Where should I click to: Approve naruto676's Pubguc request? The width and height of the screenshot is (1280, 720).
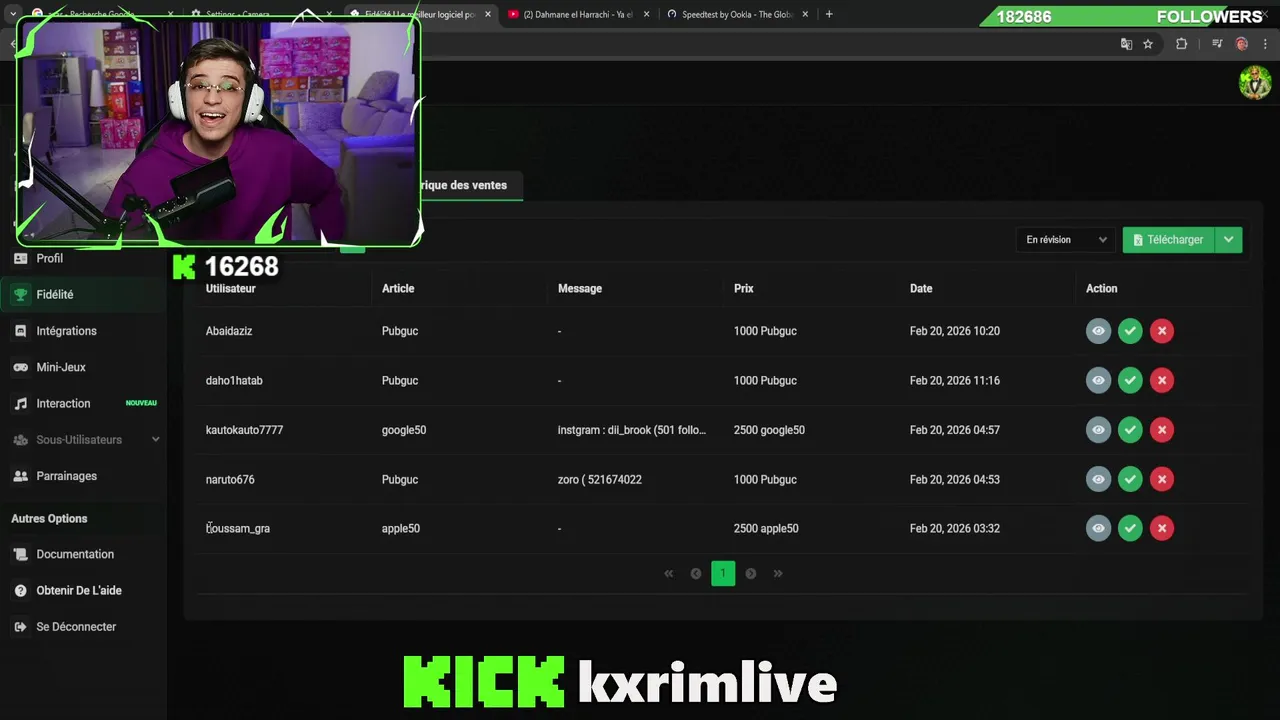1130,479
